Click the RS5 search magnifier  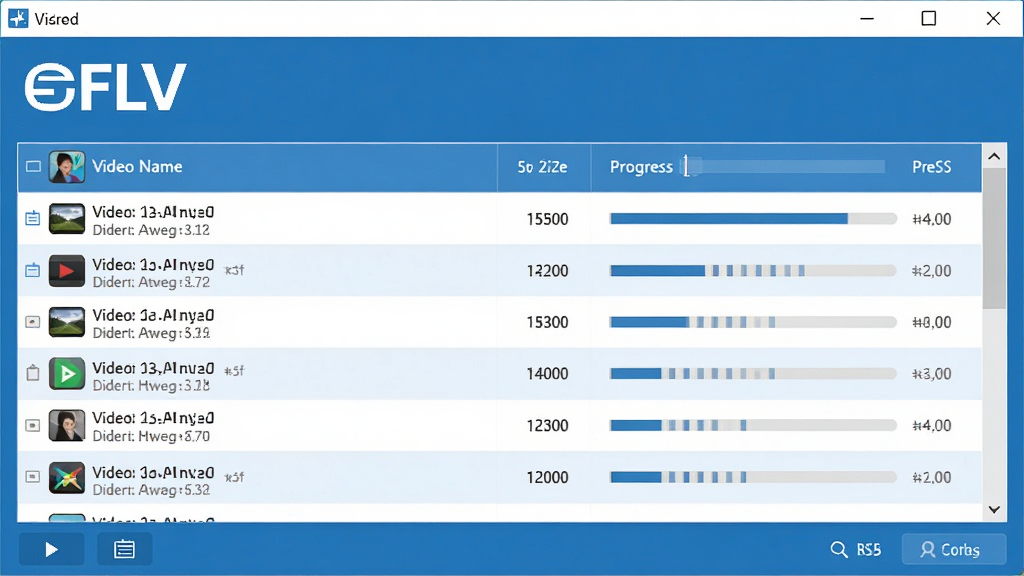tap(839, 550)
